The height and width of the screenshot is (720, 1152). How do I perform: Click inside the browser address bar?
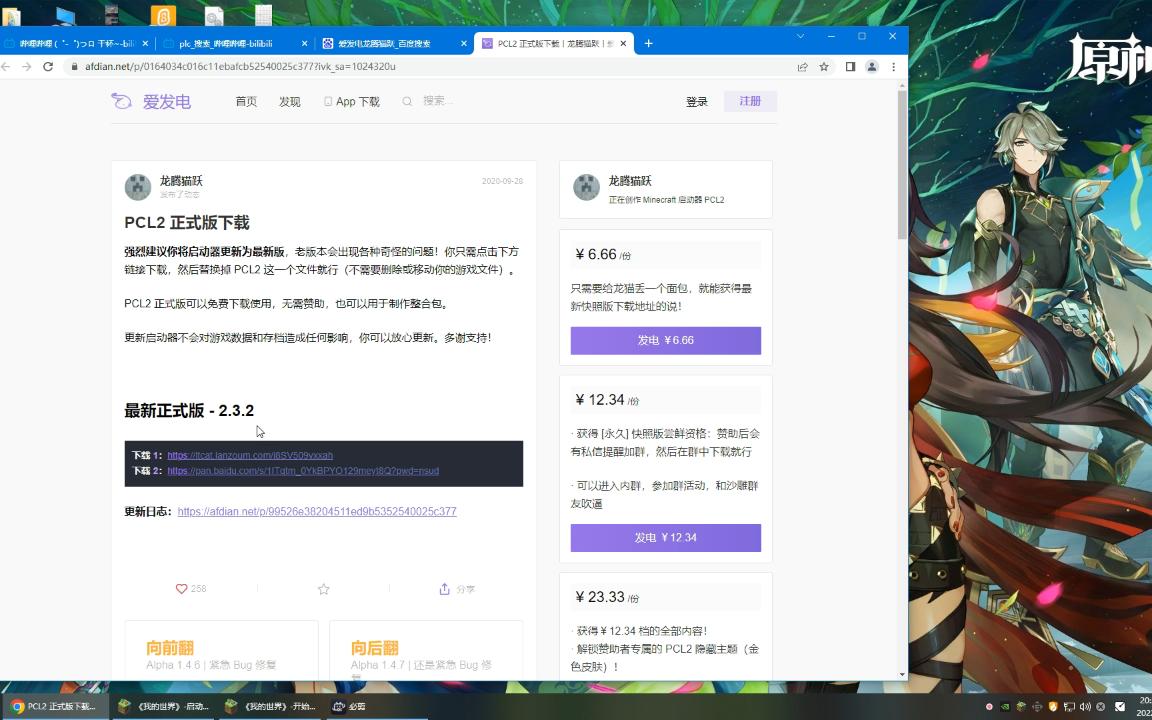click(x=300, y=67)
